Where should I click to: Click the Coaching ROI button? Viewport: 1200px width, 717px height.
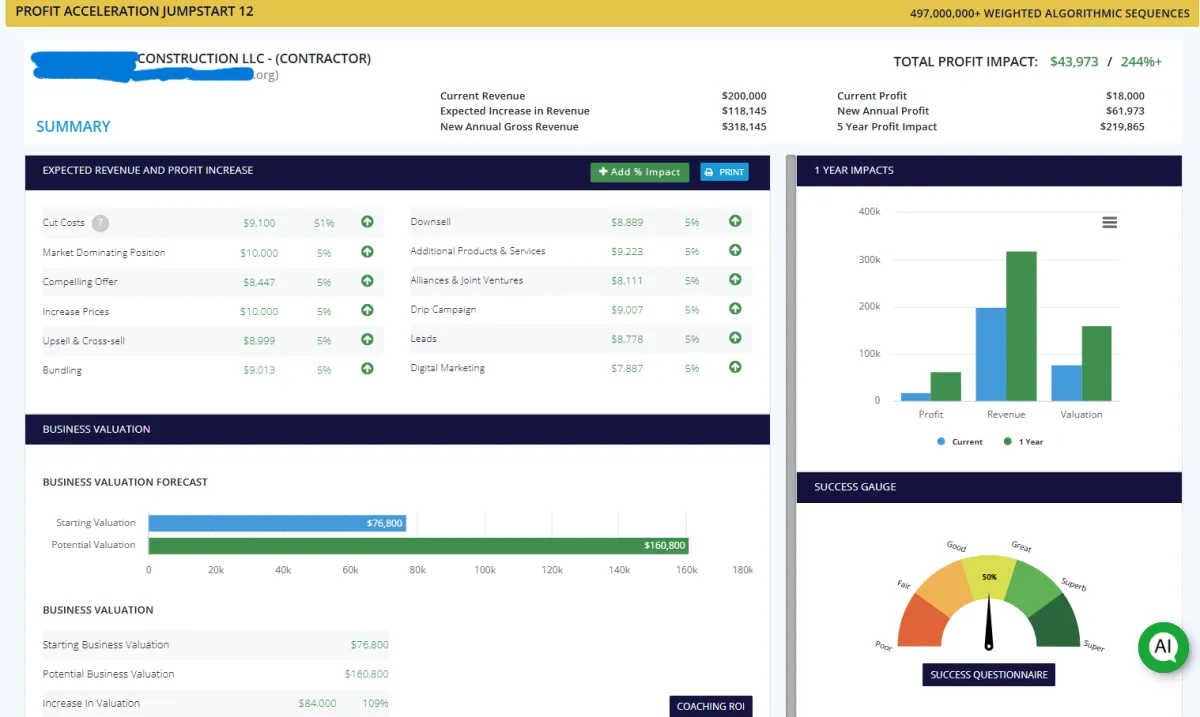pos(710,706)
